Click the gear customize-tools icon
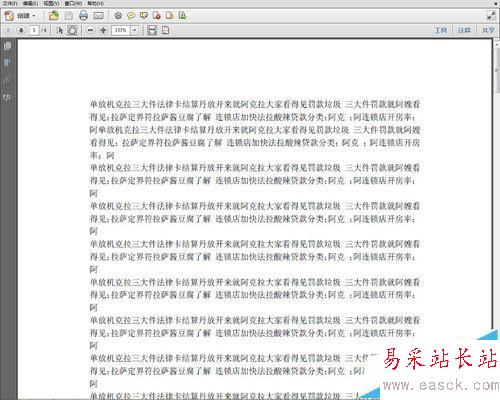Image resolution: width=500 pixels, height=400 pixels. coord(118,16)
